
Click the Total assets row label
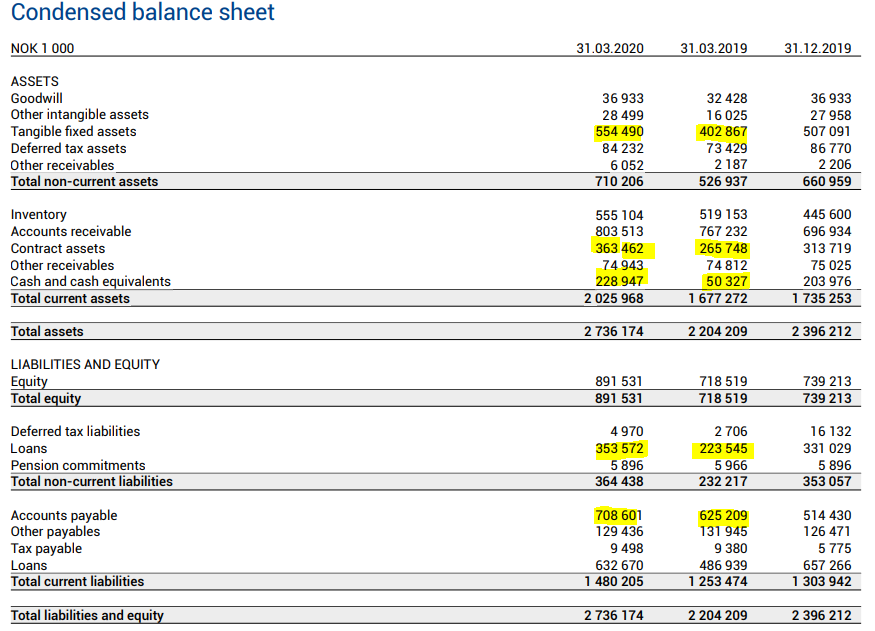[x=47, y=331]
